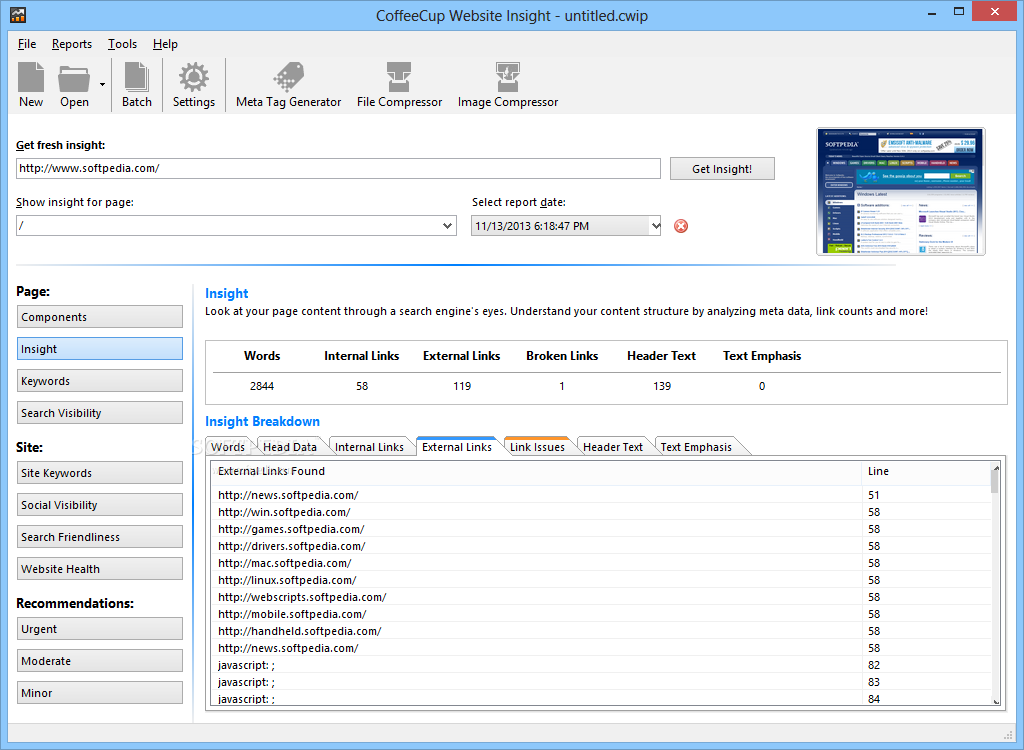Open the Reports menu
This screenshot has height=750, width=1024.
[x=72, y=44]
